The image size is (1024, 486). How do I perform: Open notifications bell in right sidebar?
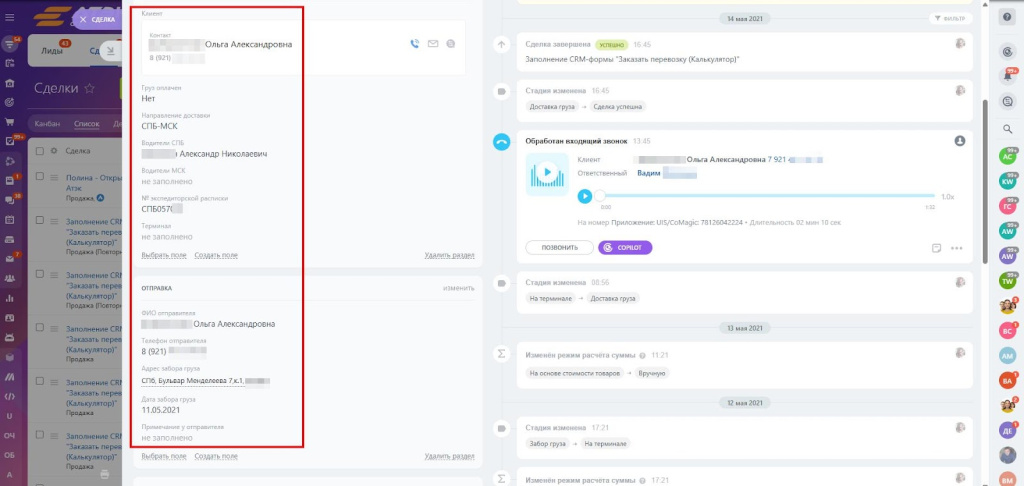(1007, 75)
